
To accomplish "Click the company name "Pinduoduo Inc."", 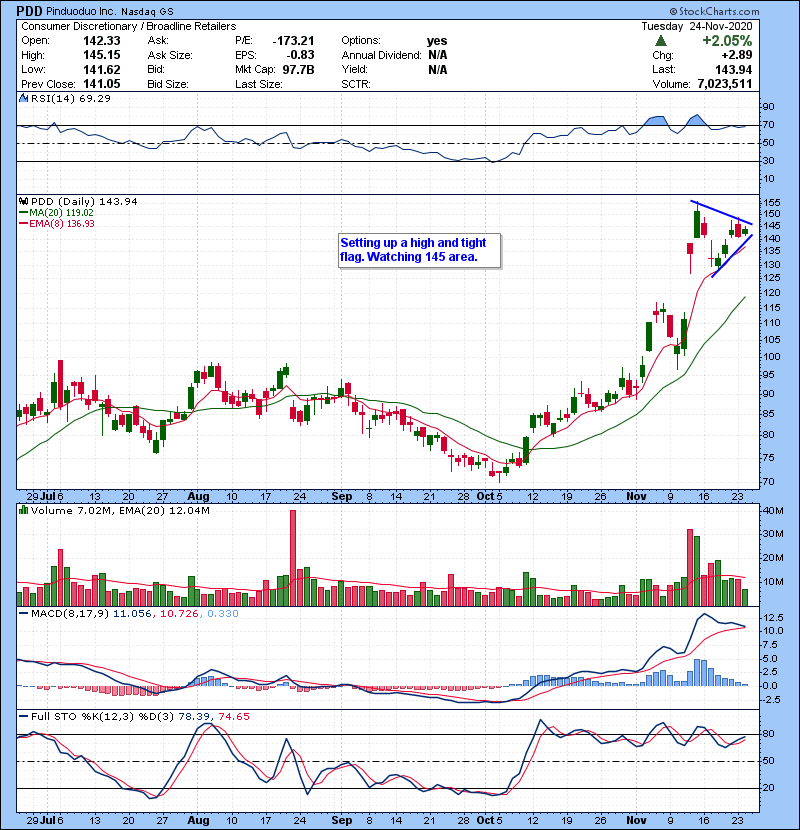I will point(81,12).
